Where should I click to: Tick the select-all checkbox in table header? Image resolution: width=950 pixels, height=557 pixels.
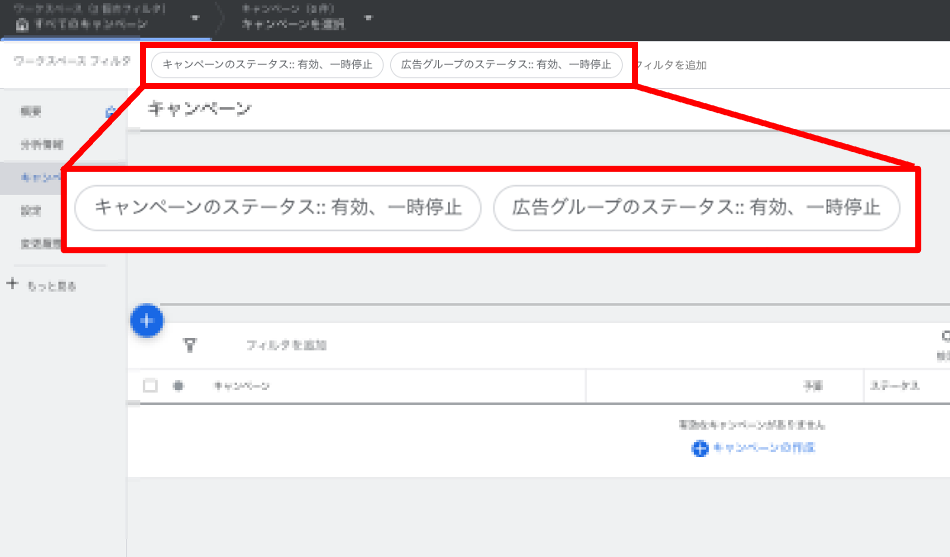pos(150,385)
